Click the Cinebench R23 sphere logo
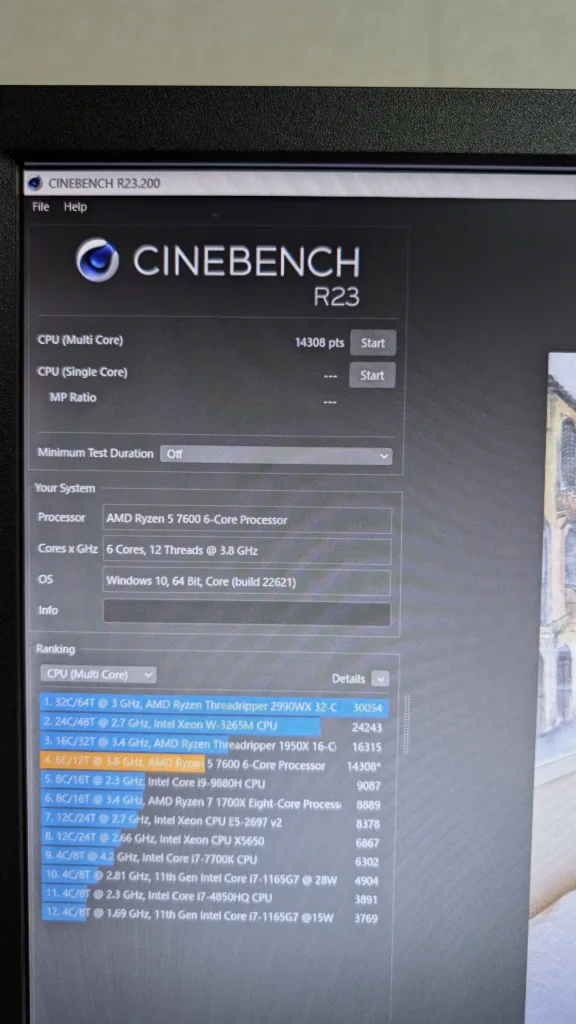This screenshot has height=1024, width=576. point(97,259)
